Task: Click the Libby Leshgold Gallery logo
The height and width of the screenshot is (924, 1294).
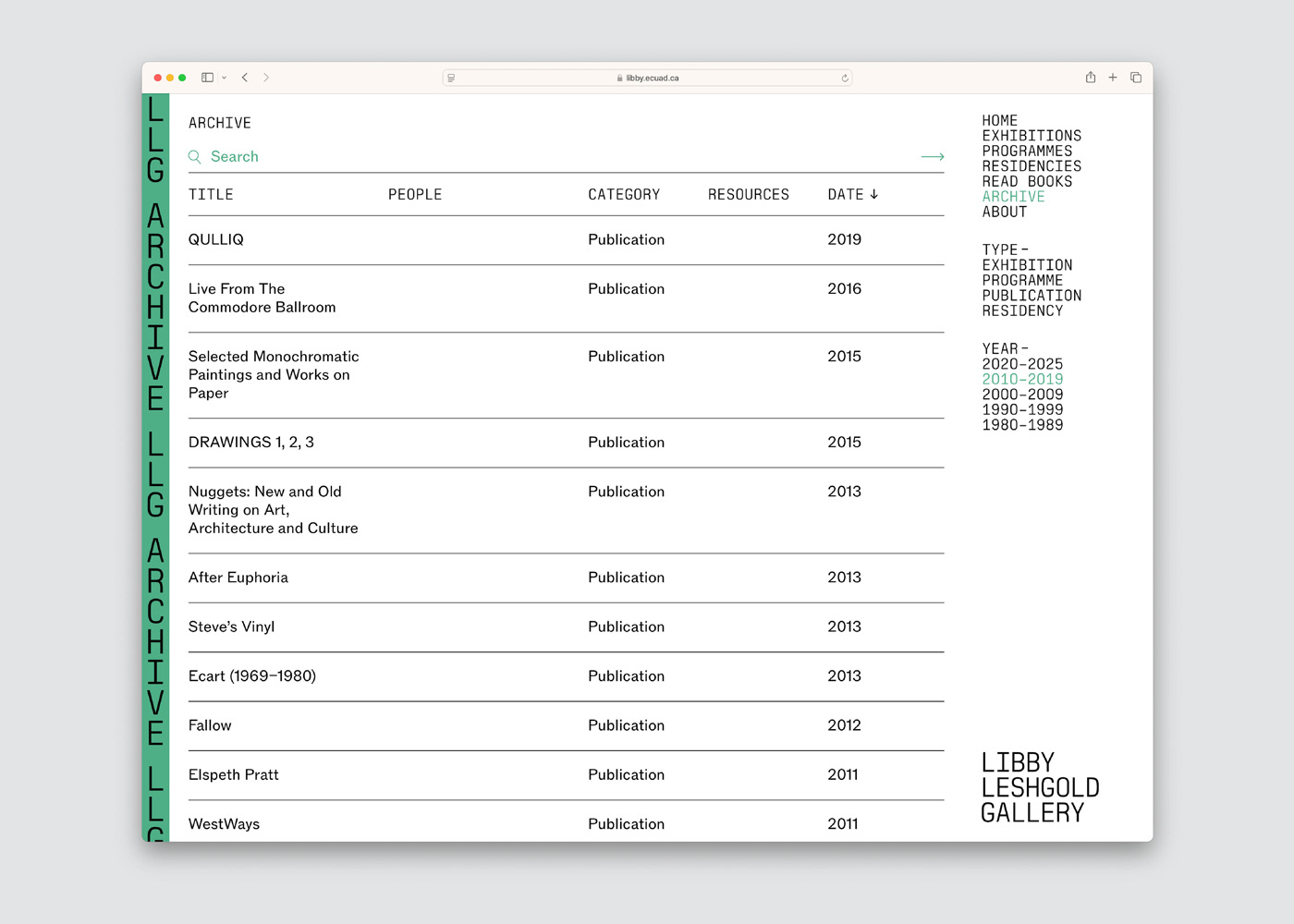Action: [1040, 787]
